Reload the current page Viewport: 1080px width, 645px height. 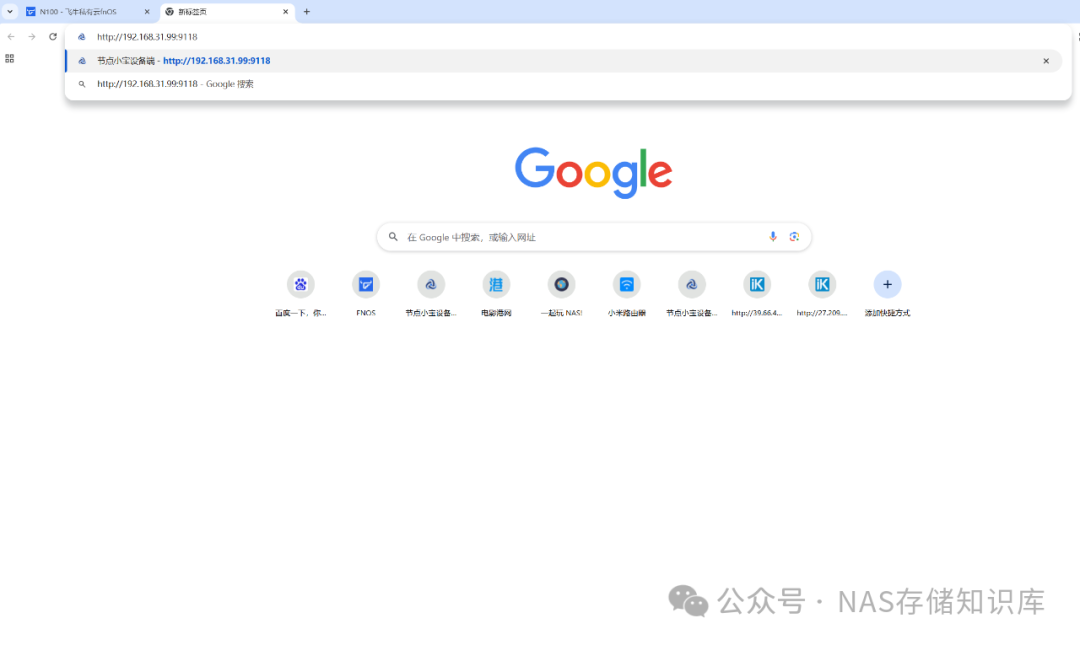pos(53,37)
